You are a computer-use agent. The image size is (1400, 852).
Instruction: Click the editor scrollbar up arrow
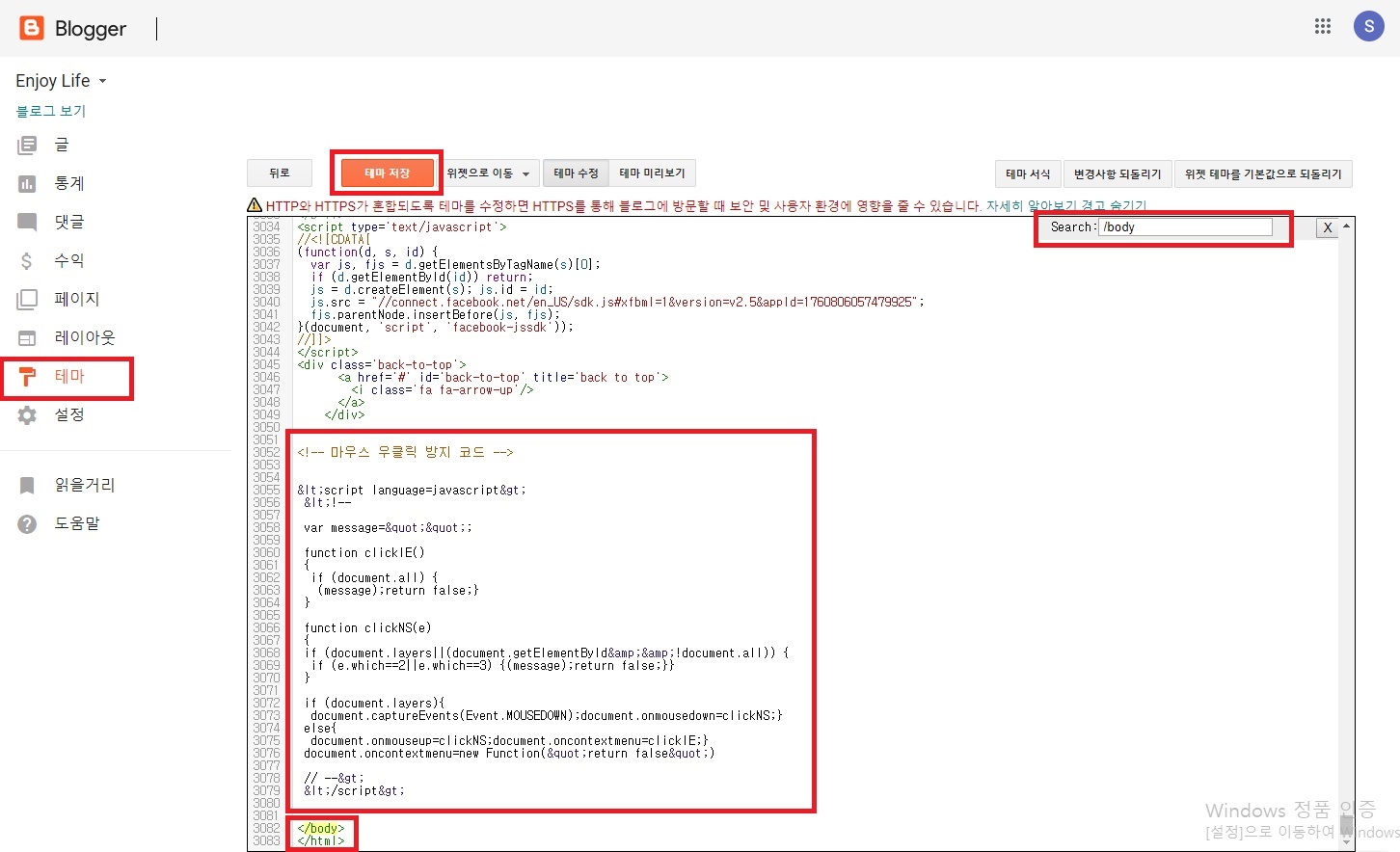(x=1347, y=226)
